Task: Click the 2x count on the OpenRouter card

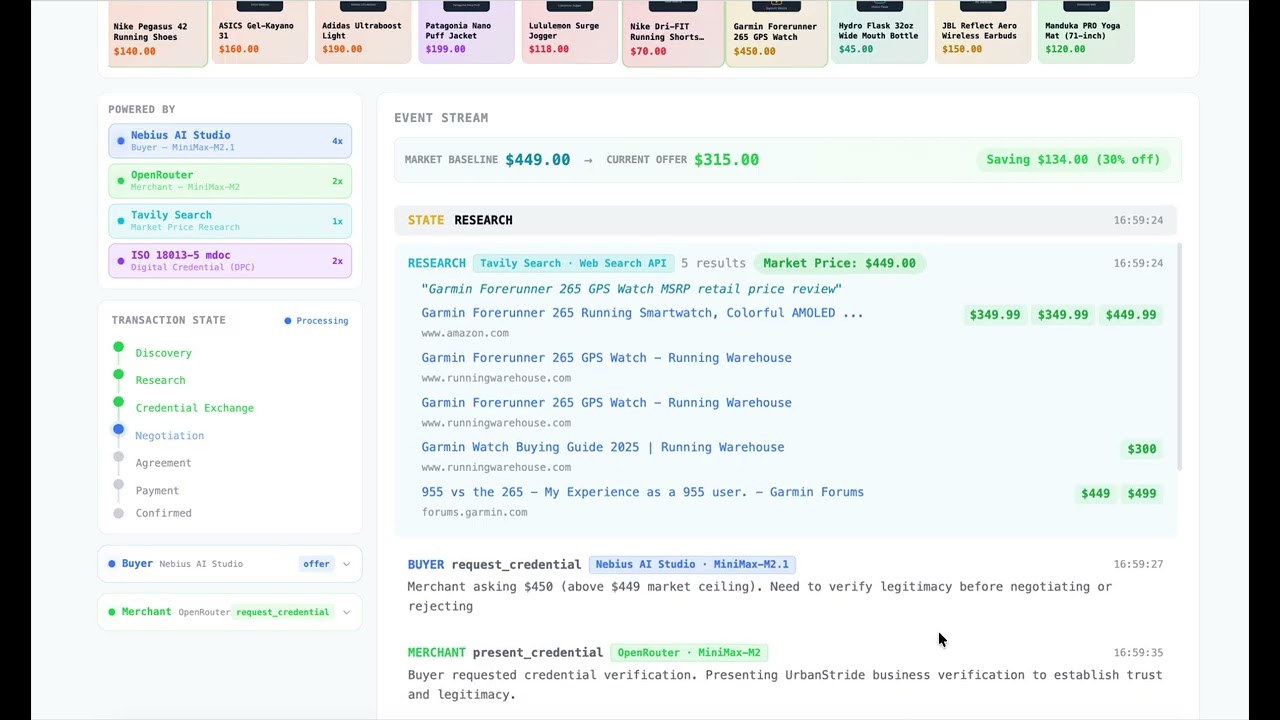Action: 337,181
